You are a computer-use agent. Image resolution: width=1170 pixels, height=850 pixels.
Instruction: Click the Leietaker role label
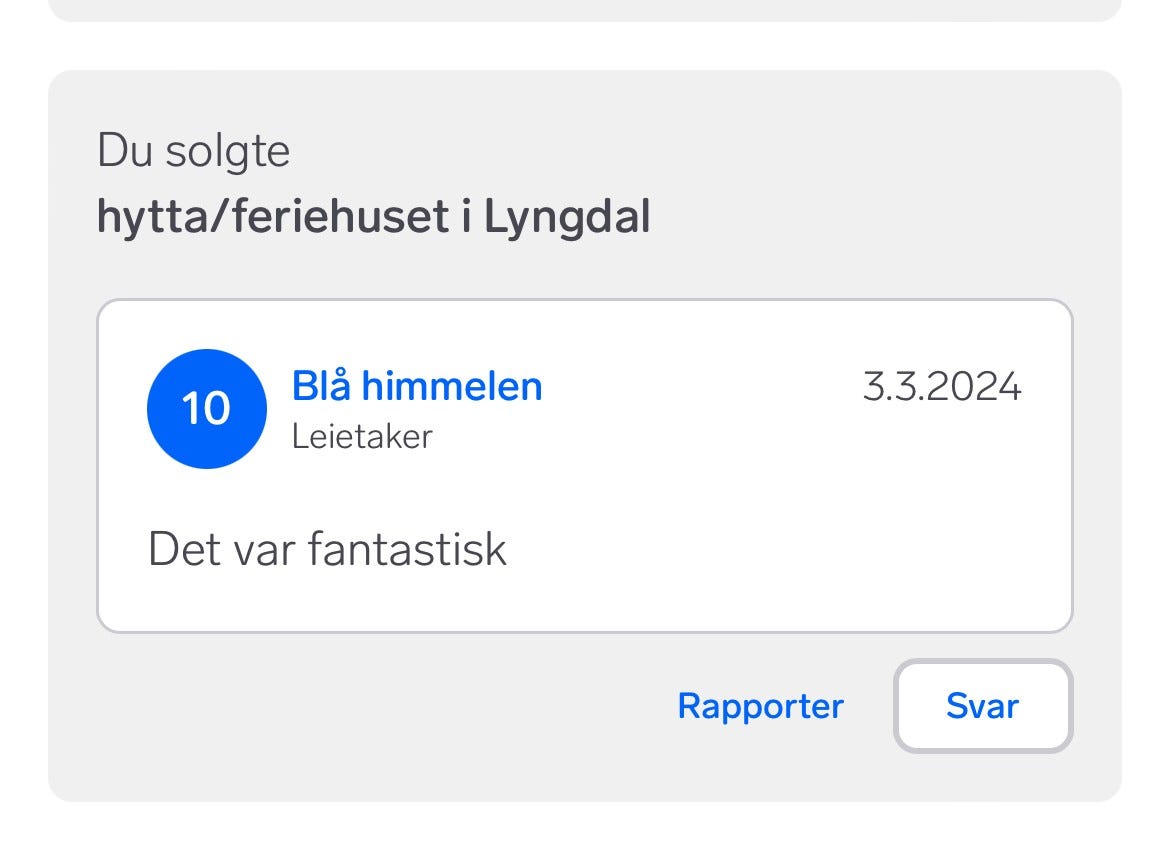coord(361,437)
